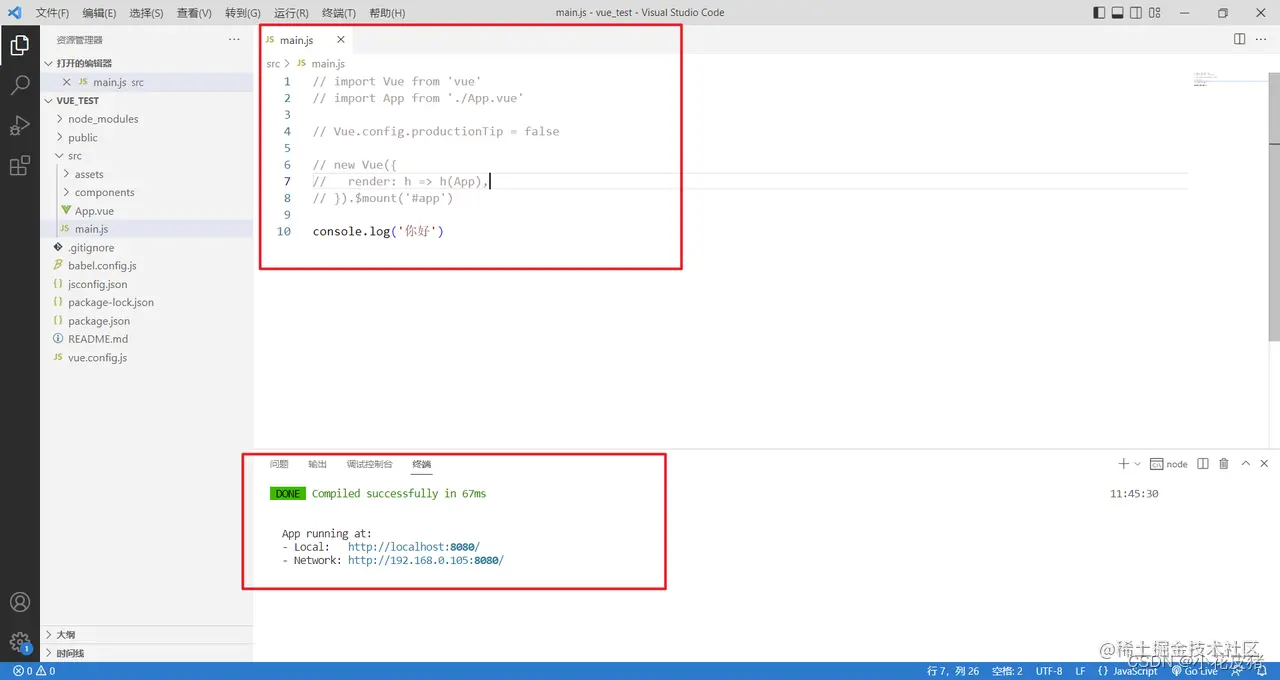Switch to the 终端 panel tab

(421, 464)
